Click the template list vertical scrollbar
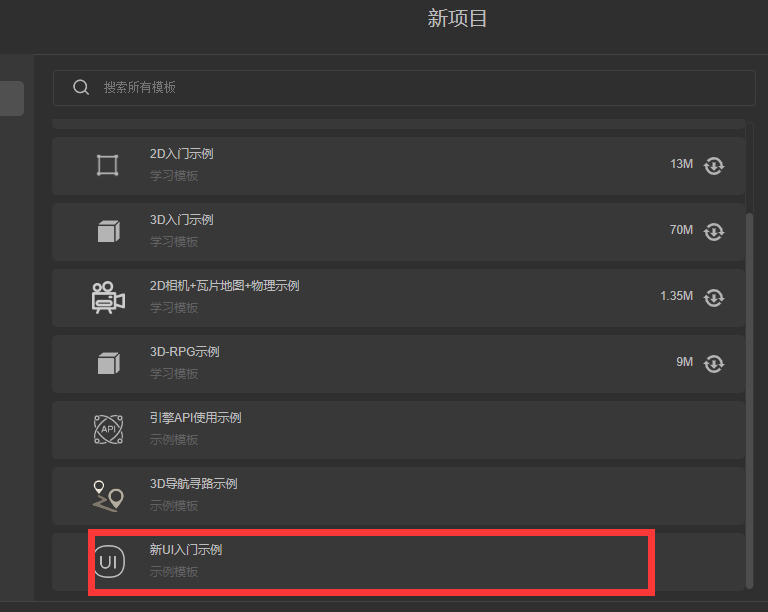Viewport: 768px width, 612px height. point(749,400)
